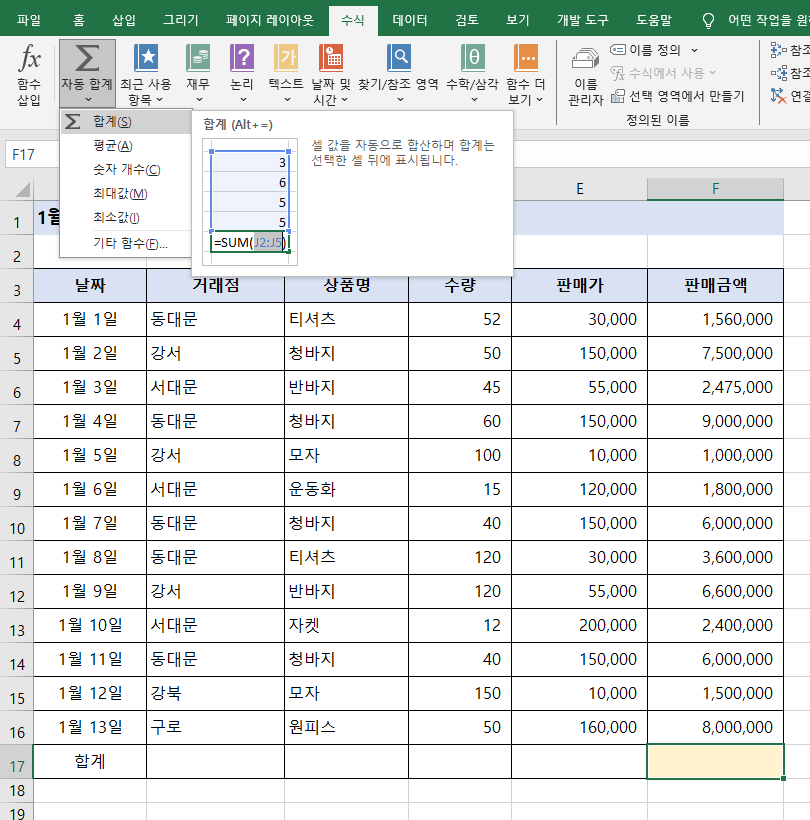Image resolution: width=810 pixels, height=820 pixels.
Task: Open the 날짜 및 시간 functions icon
Action: coord(331,57)
